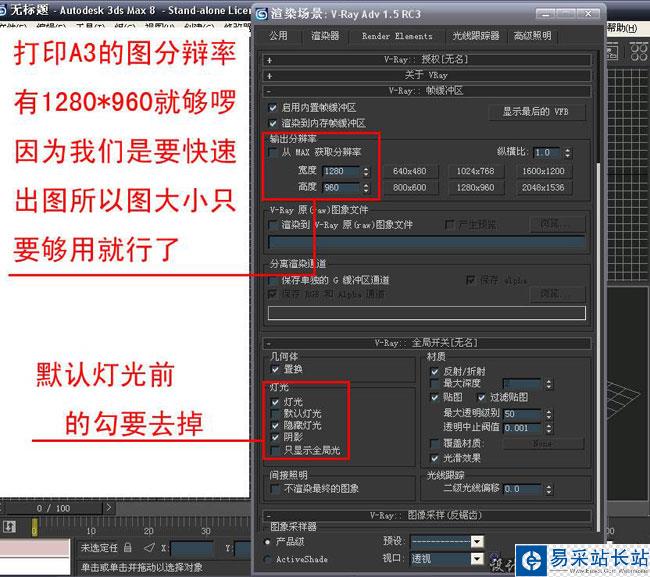Click the 800x600 preset button
This screenshot has height=577, width=650.
(409, 188)
